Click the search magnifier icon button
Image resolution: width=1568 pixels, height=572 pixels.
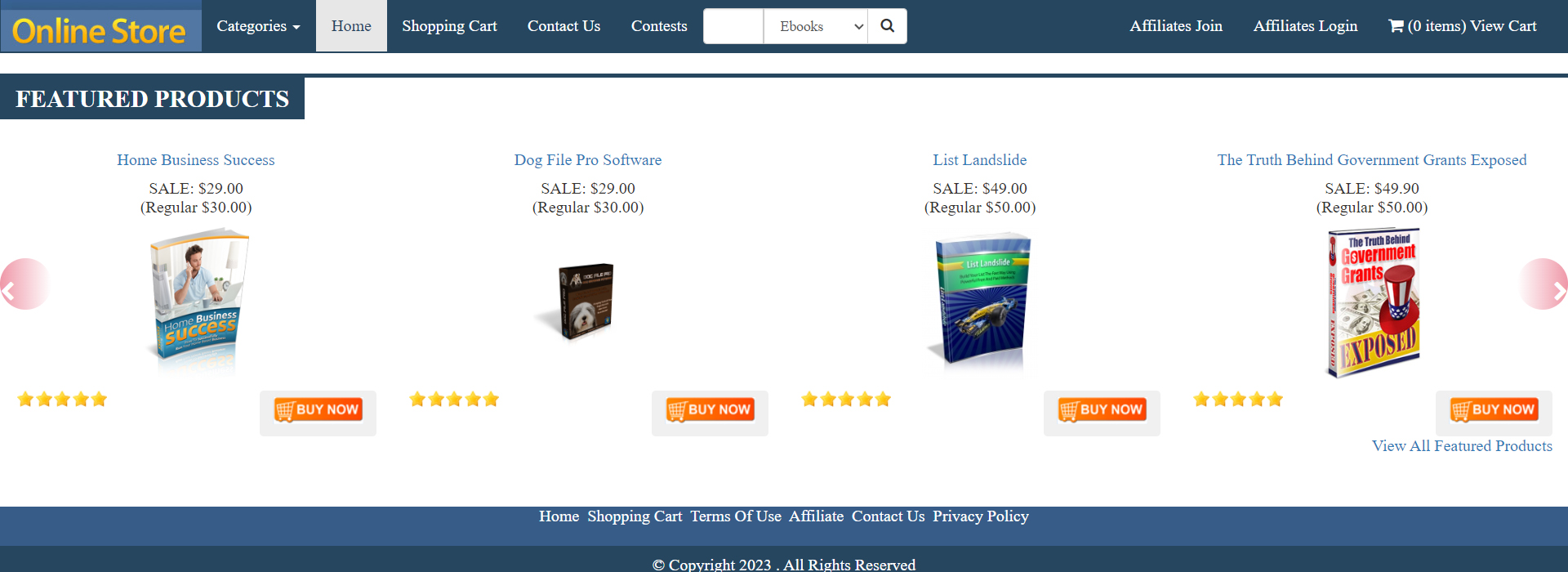tap(887, 26)
